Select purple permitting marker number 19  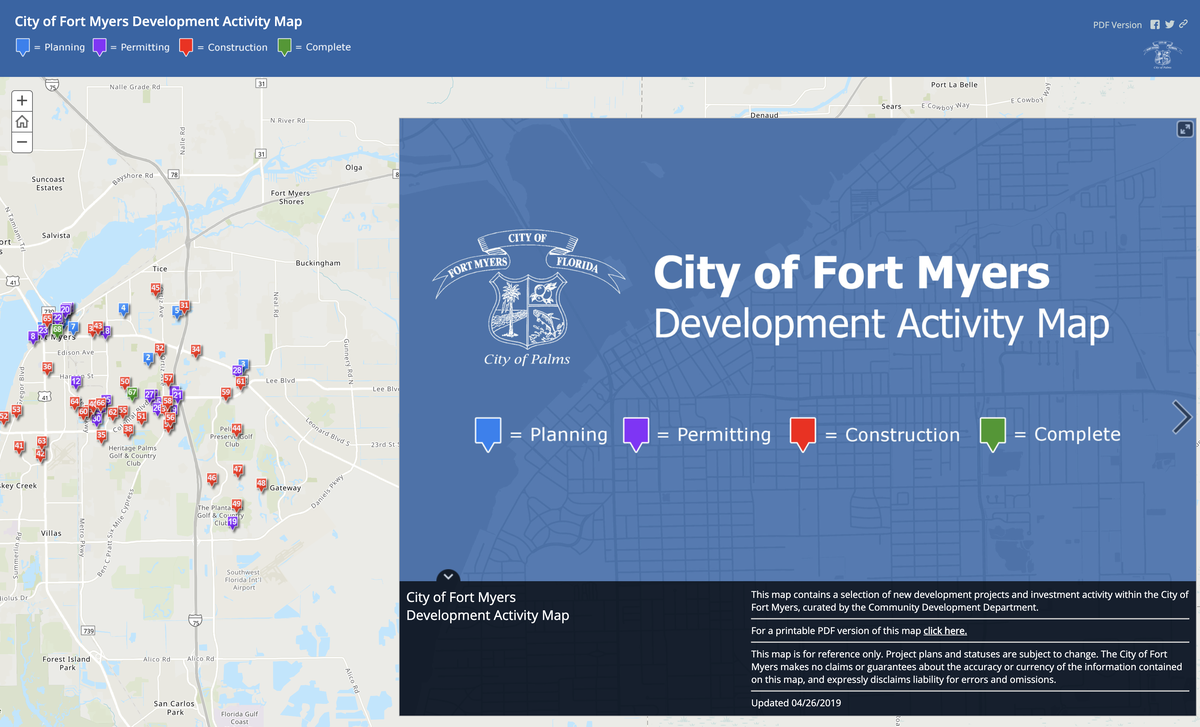pos(233,523)
